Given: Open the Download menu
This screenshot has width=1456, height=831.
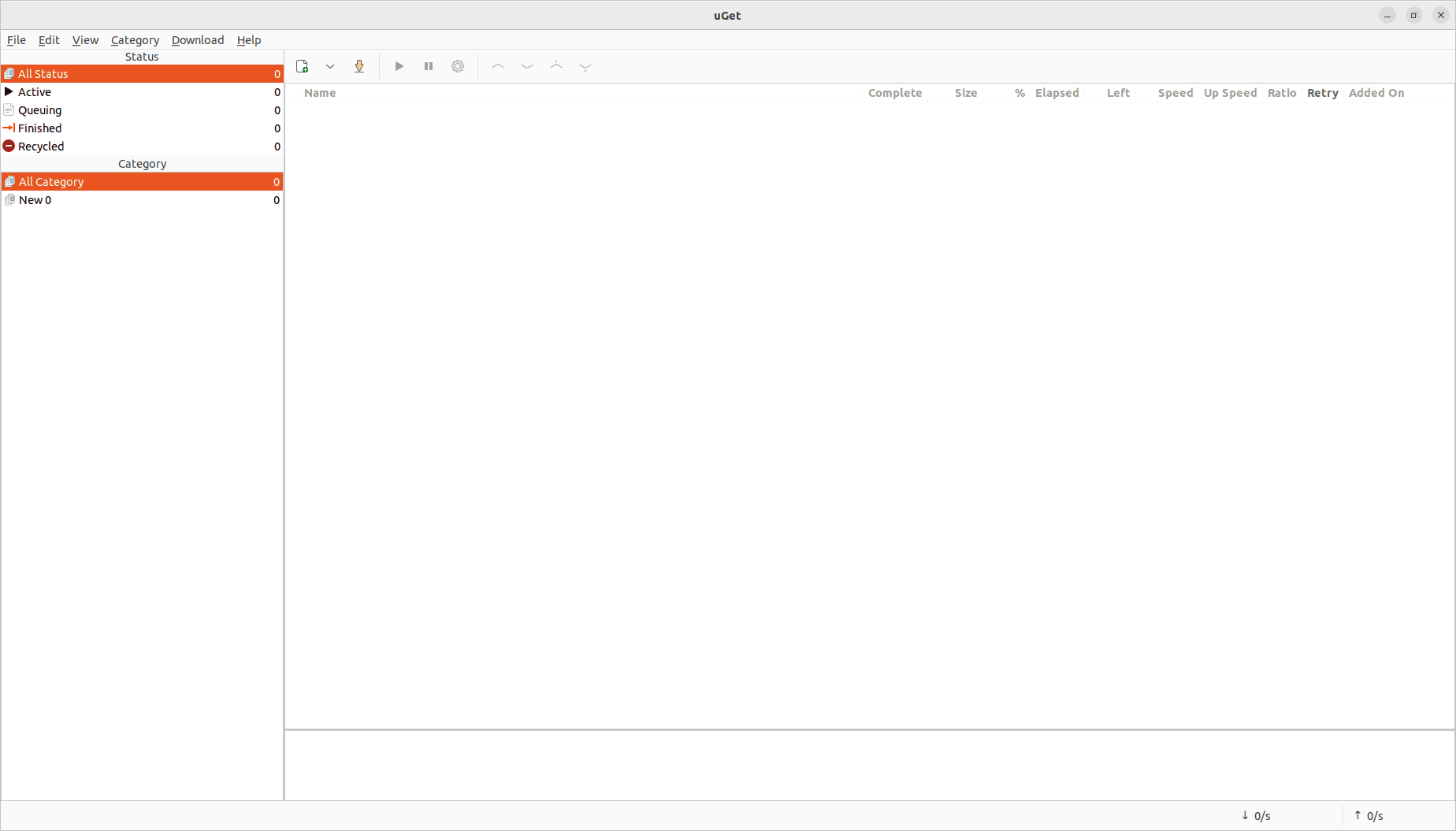Looking at the screenshot, I should tap(197, 40).
